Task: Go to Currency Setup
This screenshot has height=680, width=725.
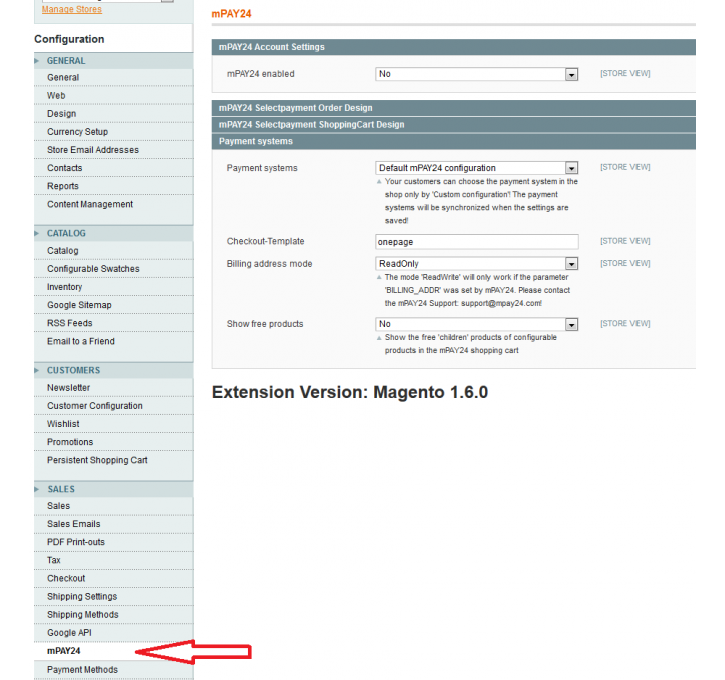Action: [113, 132]
